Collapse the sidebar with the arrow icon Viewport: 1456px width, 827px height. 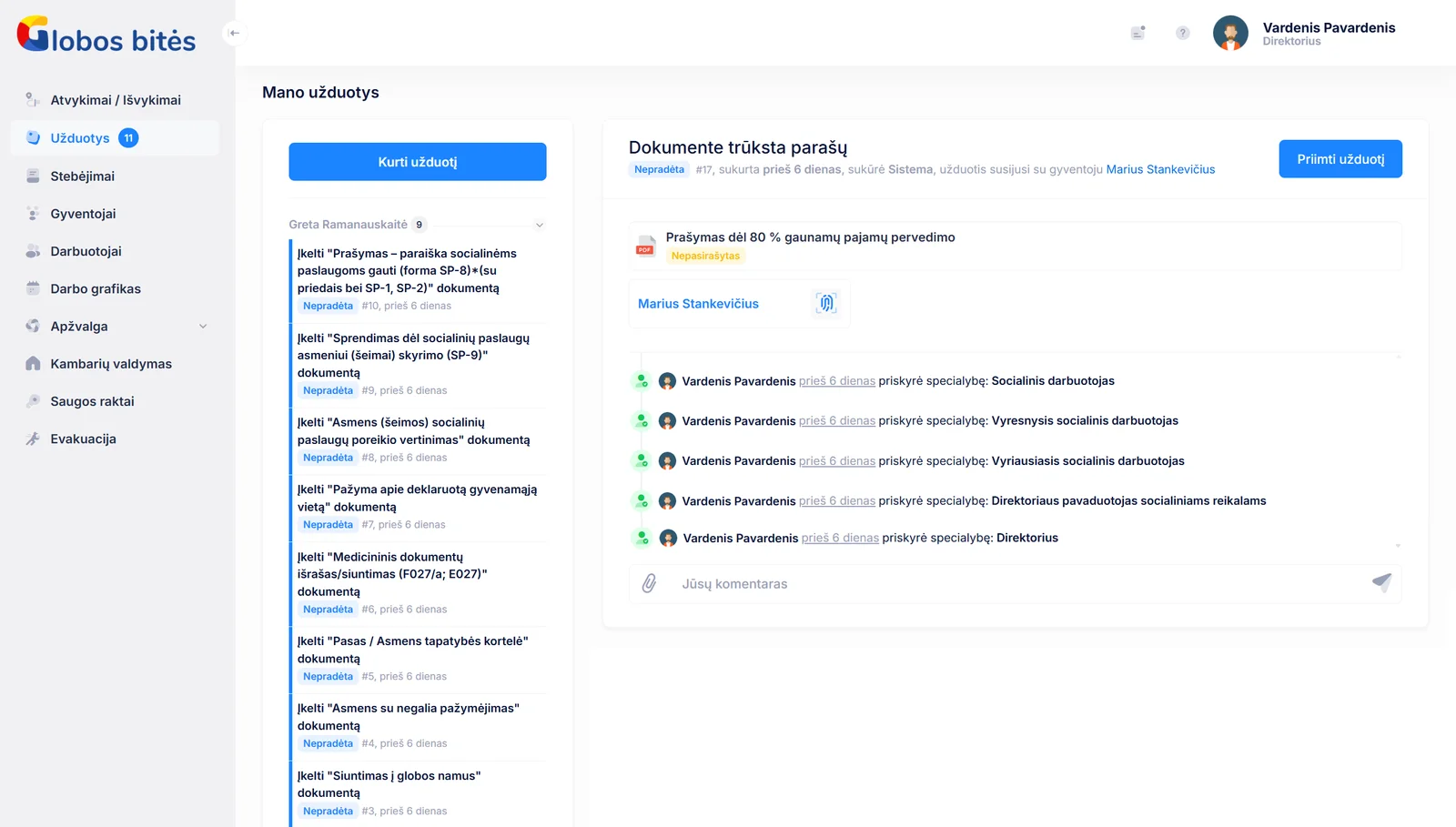click(x=234, y=33)
